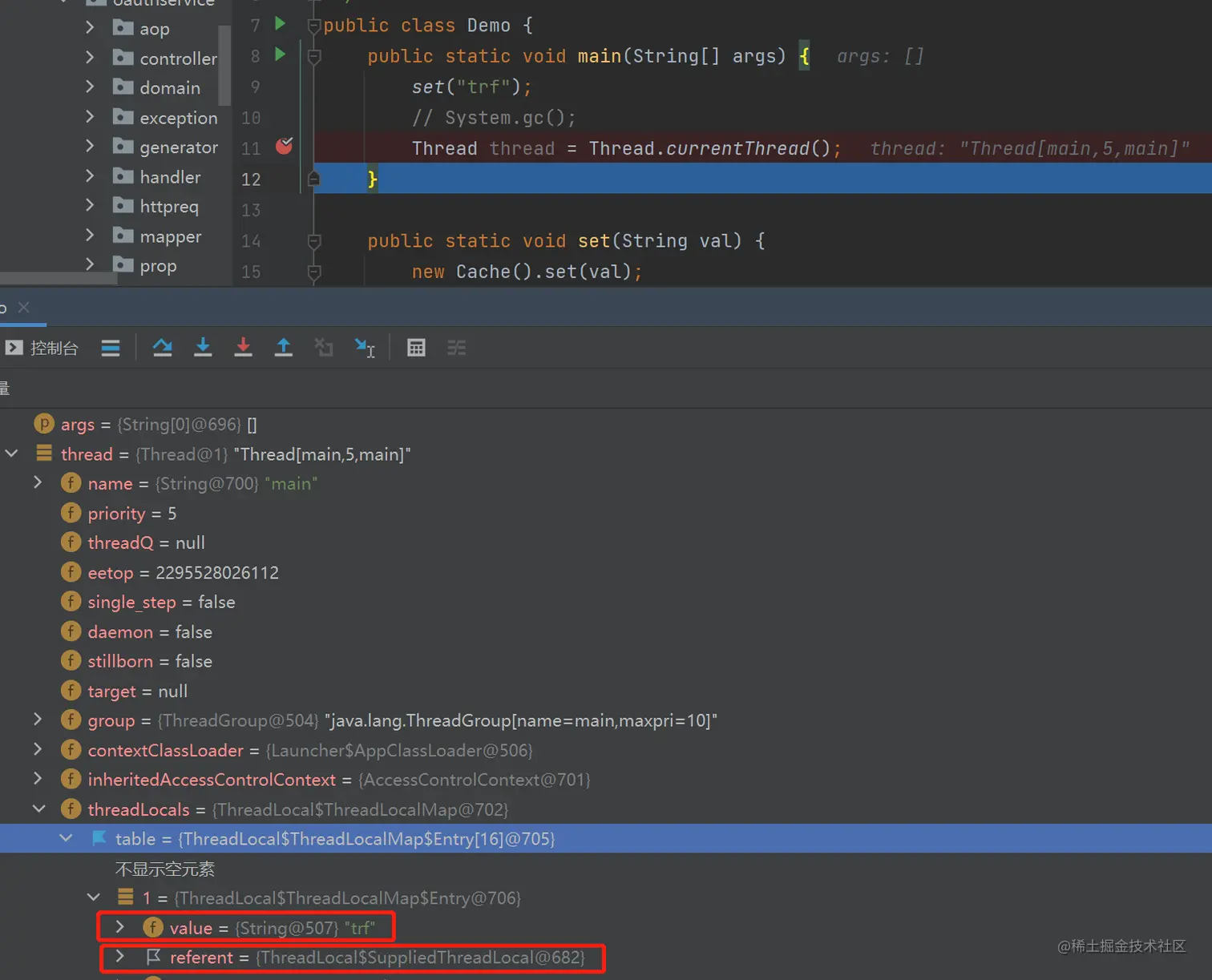This screenshot has width=1212, height=980.
Task: Toggle the breakpoint on line 11
Action: (284, 146)
